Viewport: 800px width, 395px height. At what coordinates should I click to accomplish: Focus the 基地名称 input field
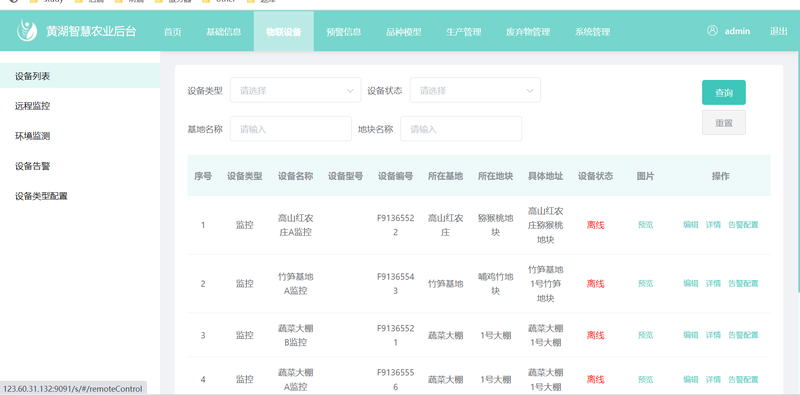[291, 129]
